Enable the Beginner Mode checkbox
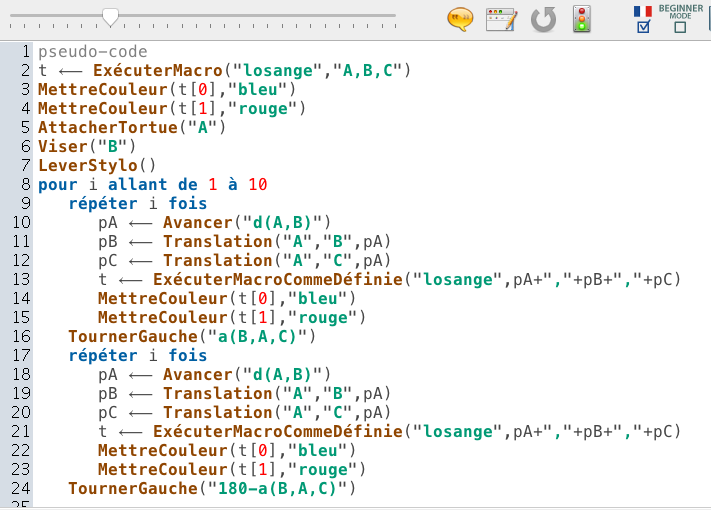Screen dimensions: 711x510 click(680, 27)
